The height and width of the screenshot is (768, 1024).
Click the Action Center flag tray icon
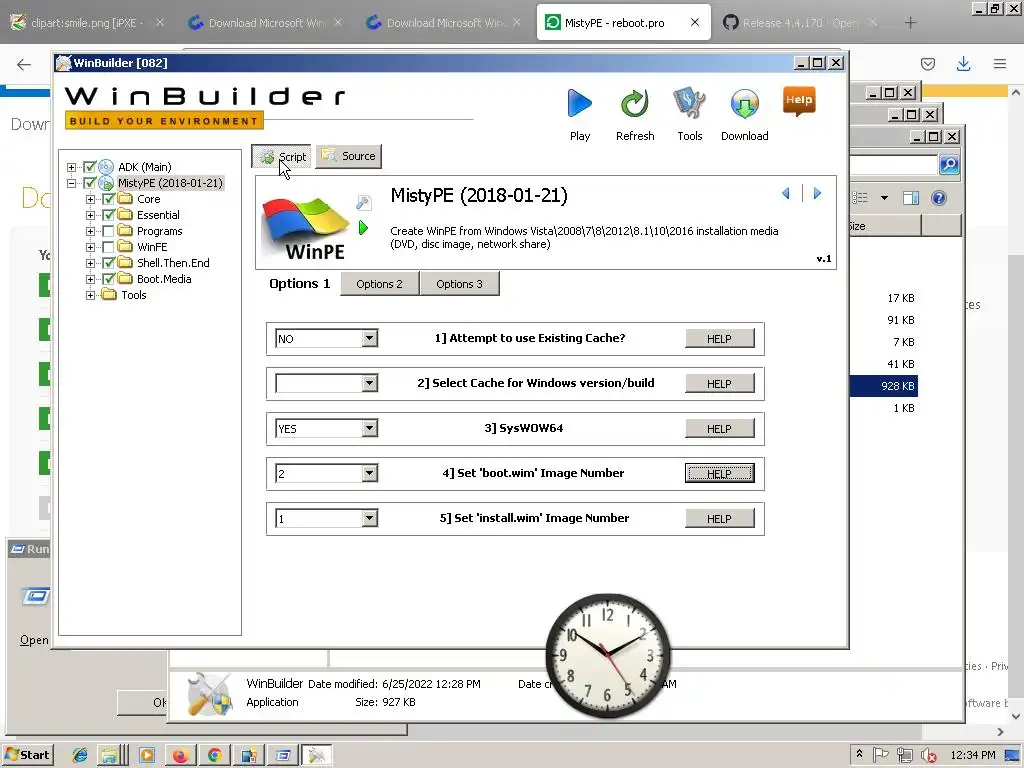881,755
